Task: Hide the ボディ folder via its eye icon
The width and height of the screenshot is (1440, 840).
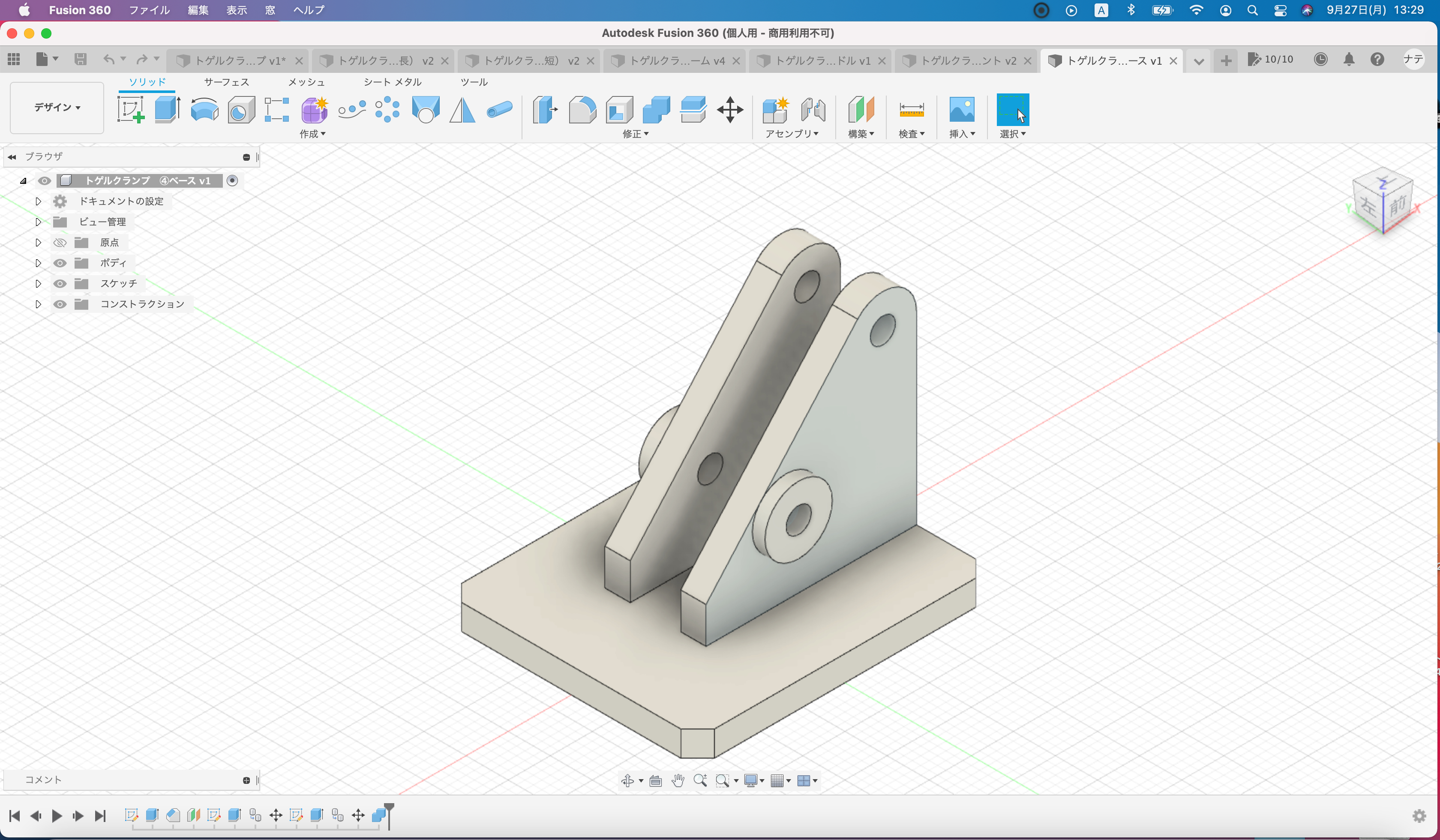Action: [x=60, y=263]
